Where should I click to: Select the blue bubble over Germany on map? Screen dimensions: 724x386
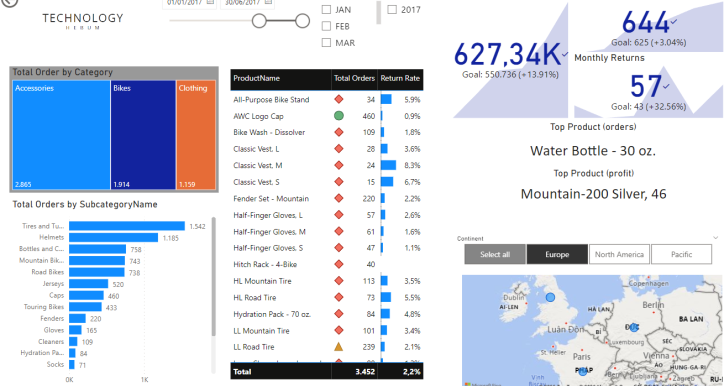pyautogui.click(x=634, y=327)
